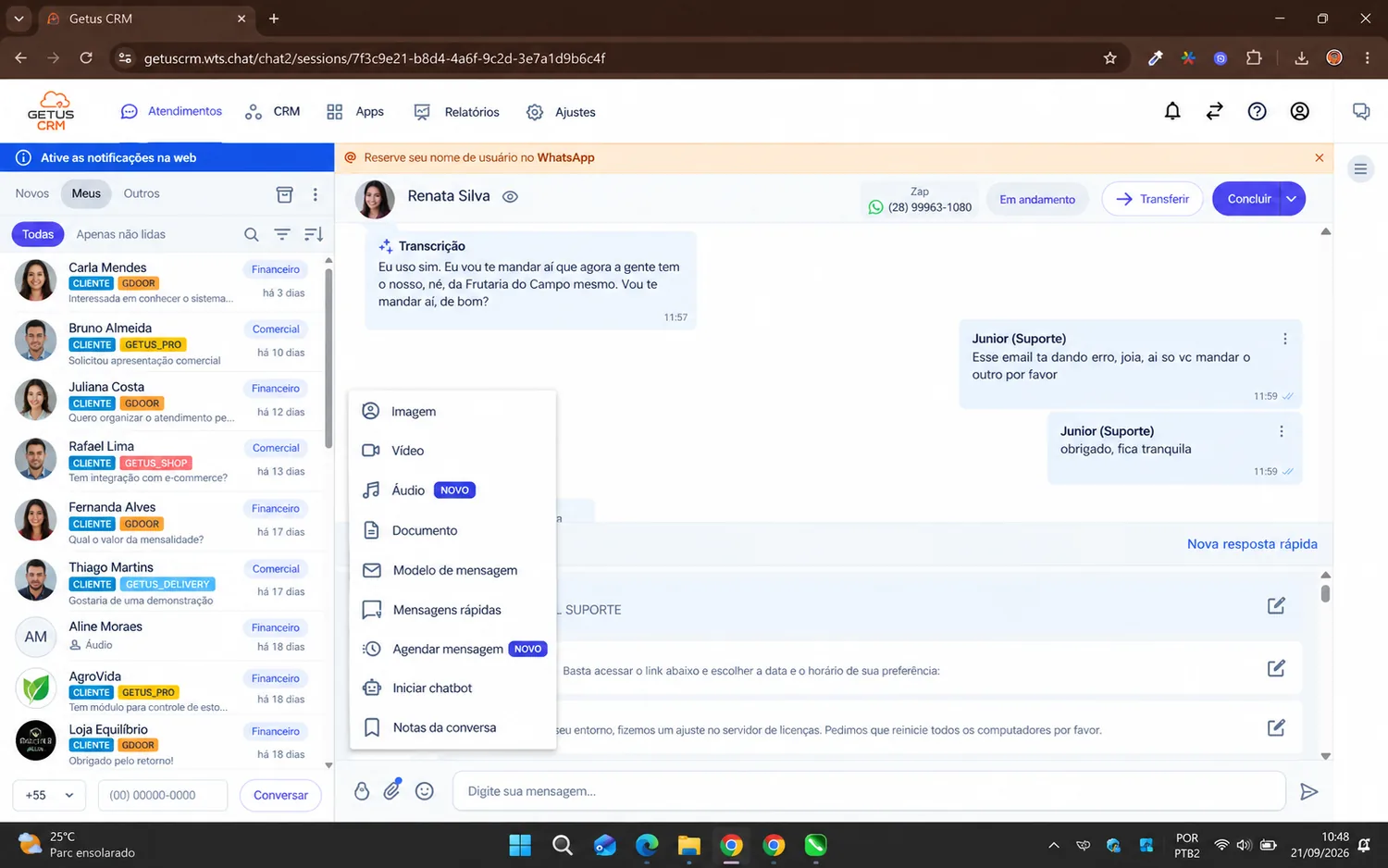This screenshot has height=868, width=1388.
Task: Open the help question mark icon
Action: tap(1257, 111)
